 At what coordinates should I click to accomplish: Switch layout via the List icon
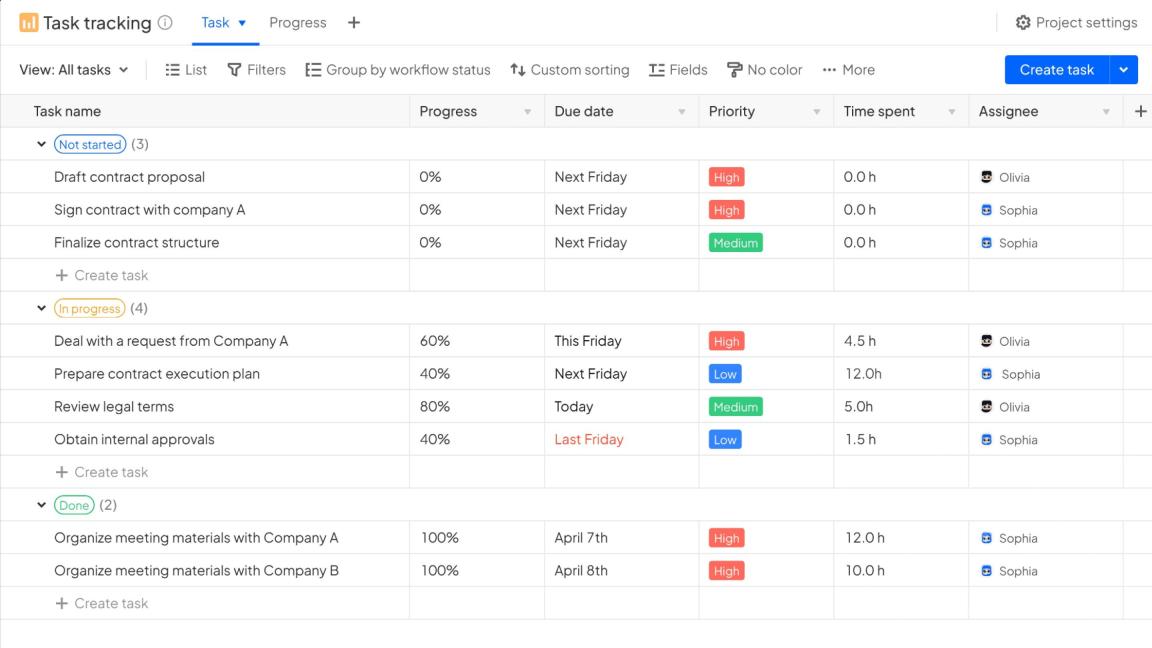pyautogui.click(x=173, y=70)
